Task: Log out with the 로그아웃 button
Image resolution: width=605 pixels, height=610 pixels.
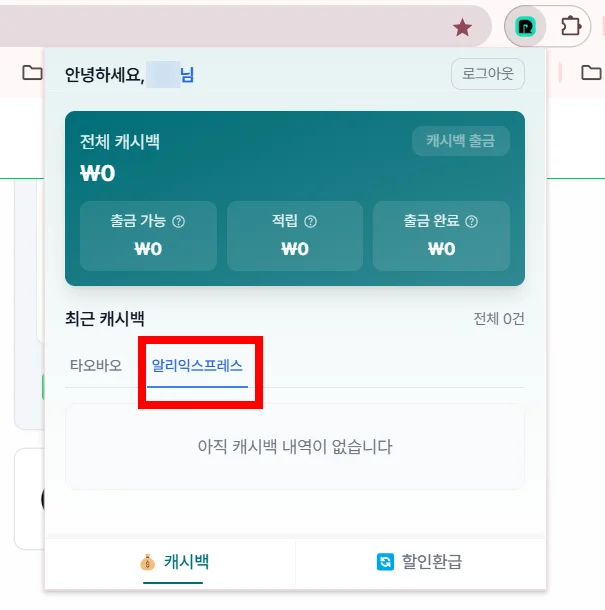Action: coord(488,74)
